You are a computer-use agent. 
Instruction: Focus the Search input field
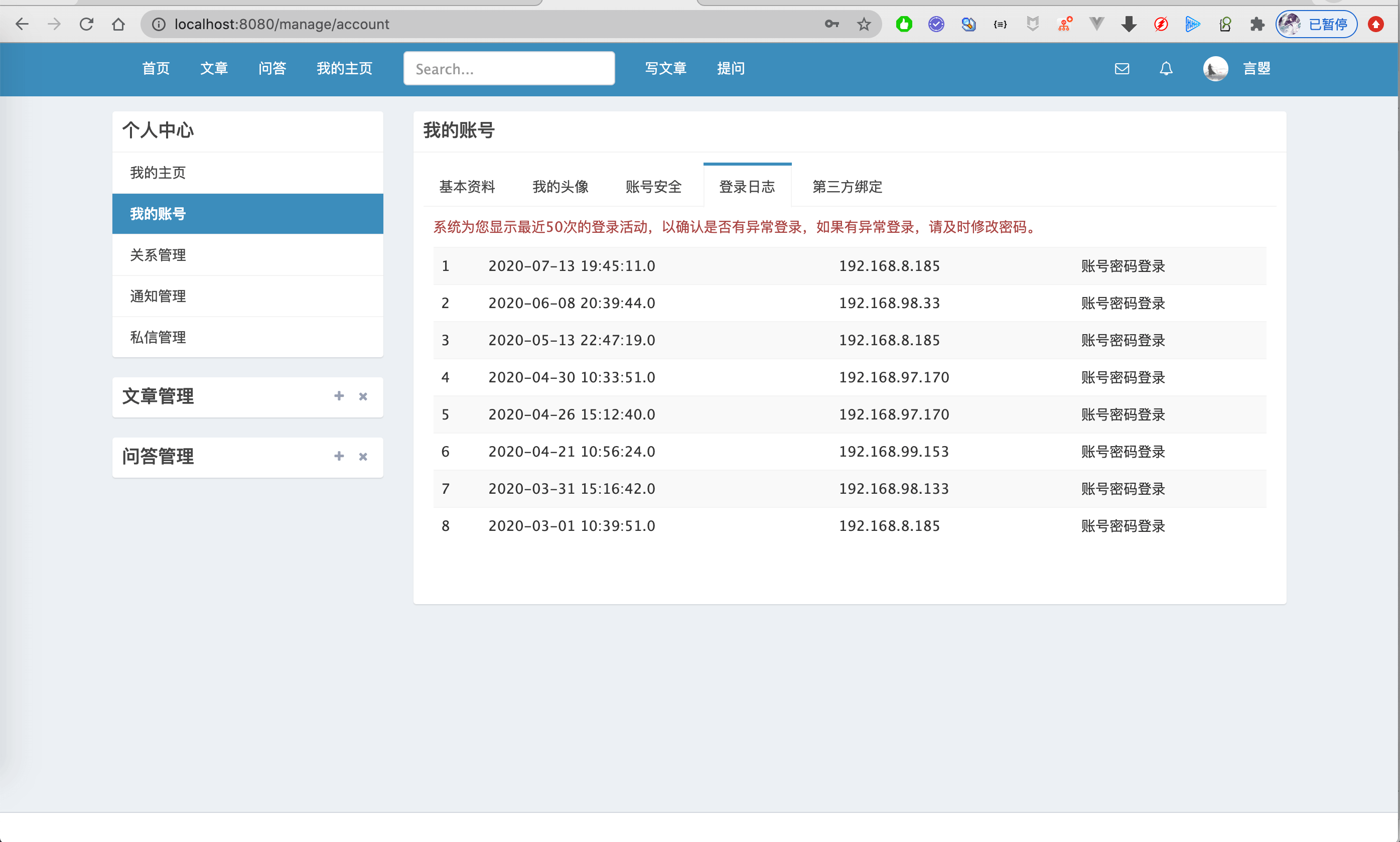[509, 69]
